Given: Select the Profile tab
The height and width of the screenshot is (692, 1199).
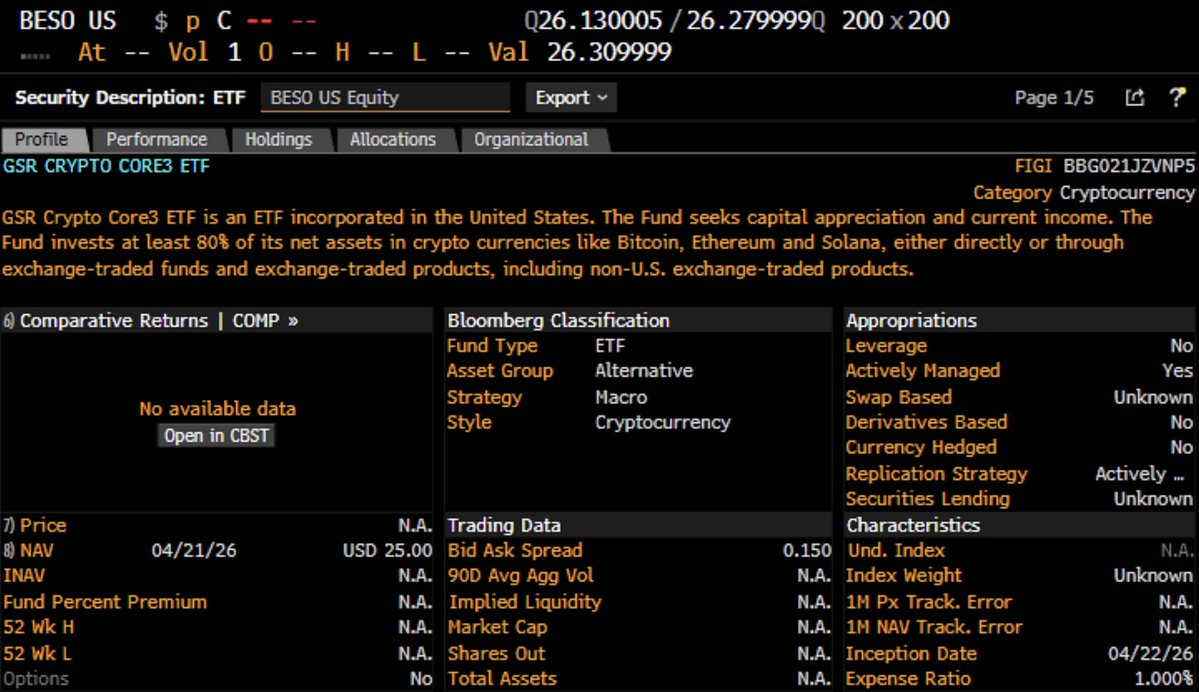Looking at the screenshot, I should pos(42,140).
